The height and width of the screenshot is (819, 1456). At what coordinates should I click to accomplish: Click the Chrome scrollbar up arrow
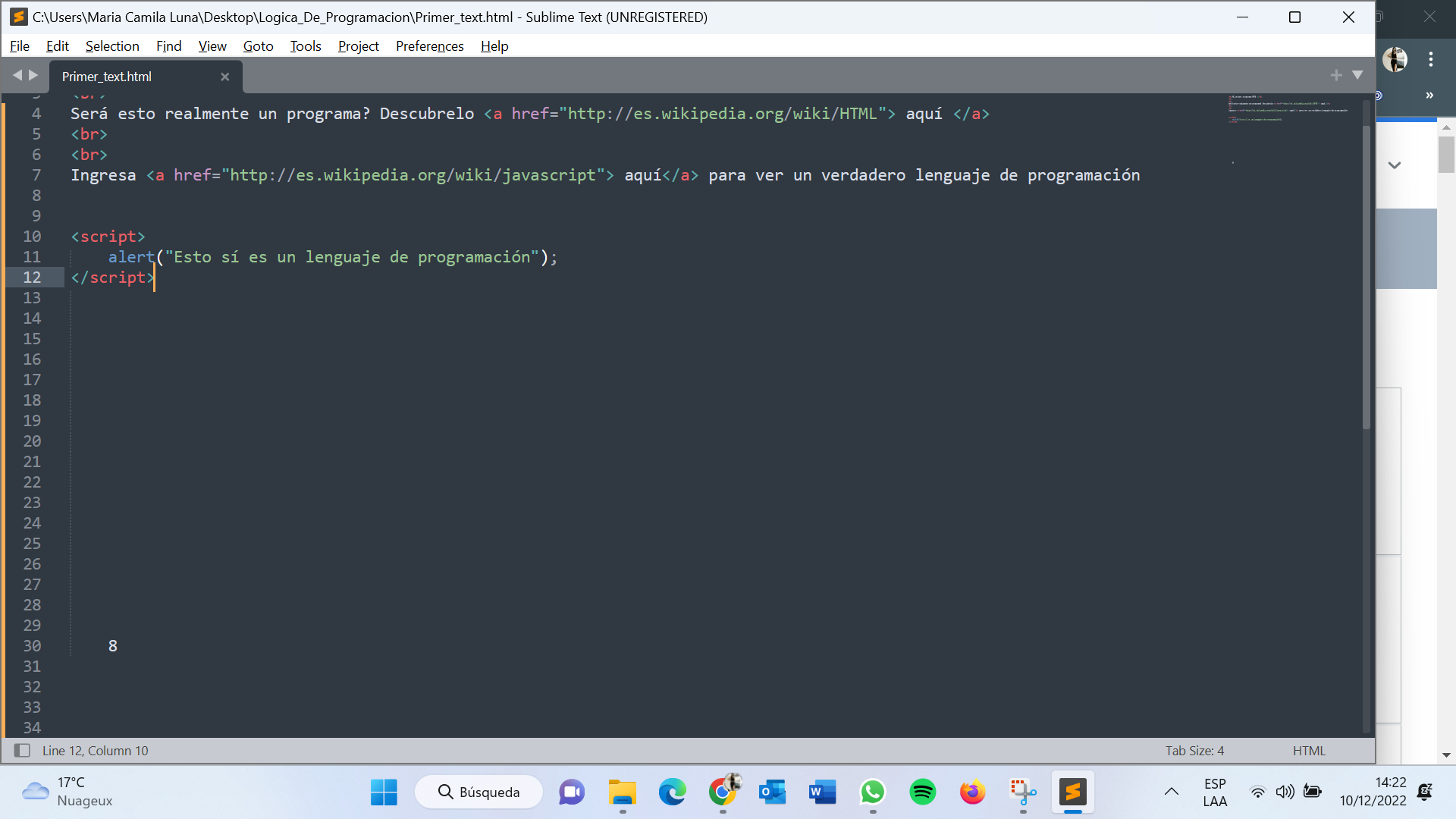click(x=1446, y=127)
